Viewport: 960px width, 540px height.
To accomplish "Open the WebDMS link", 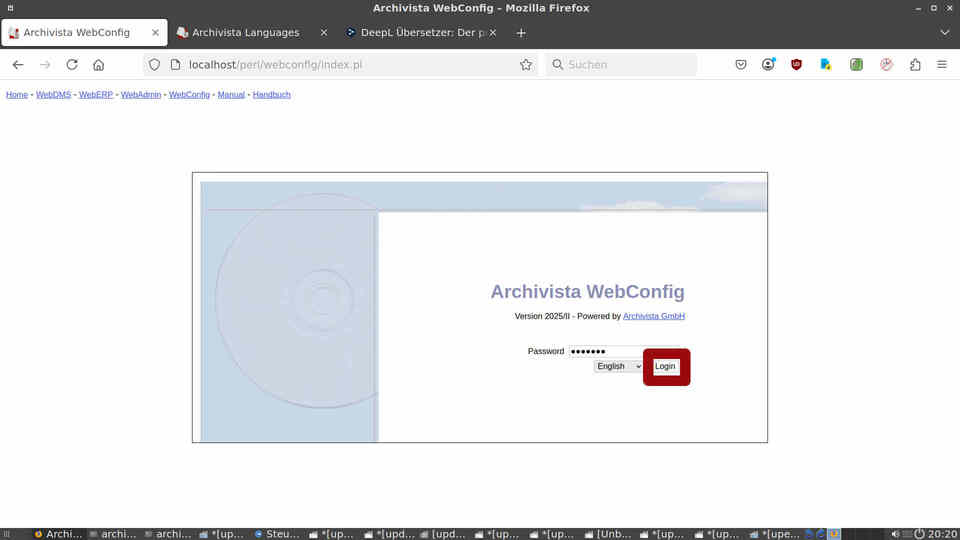I will pyautogui.click(x=53, y=94).
